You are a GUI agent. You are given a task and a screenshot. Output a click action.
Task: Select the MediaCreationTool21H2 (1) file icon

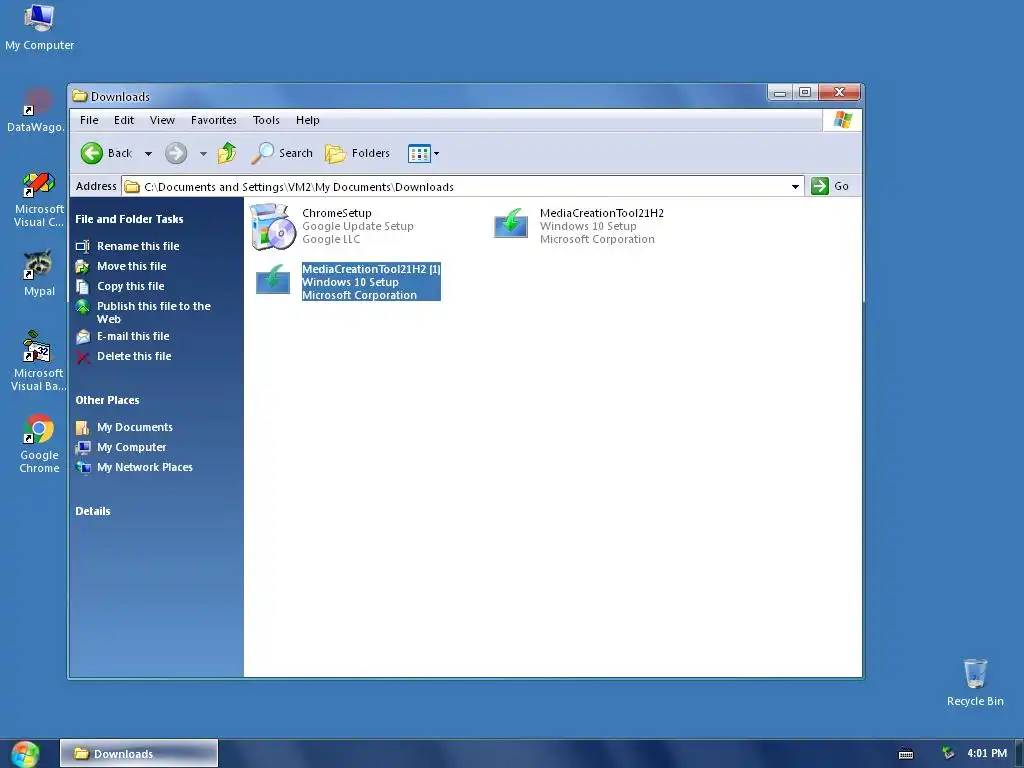[273, 279]
